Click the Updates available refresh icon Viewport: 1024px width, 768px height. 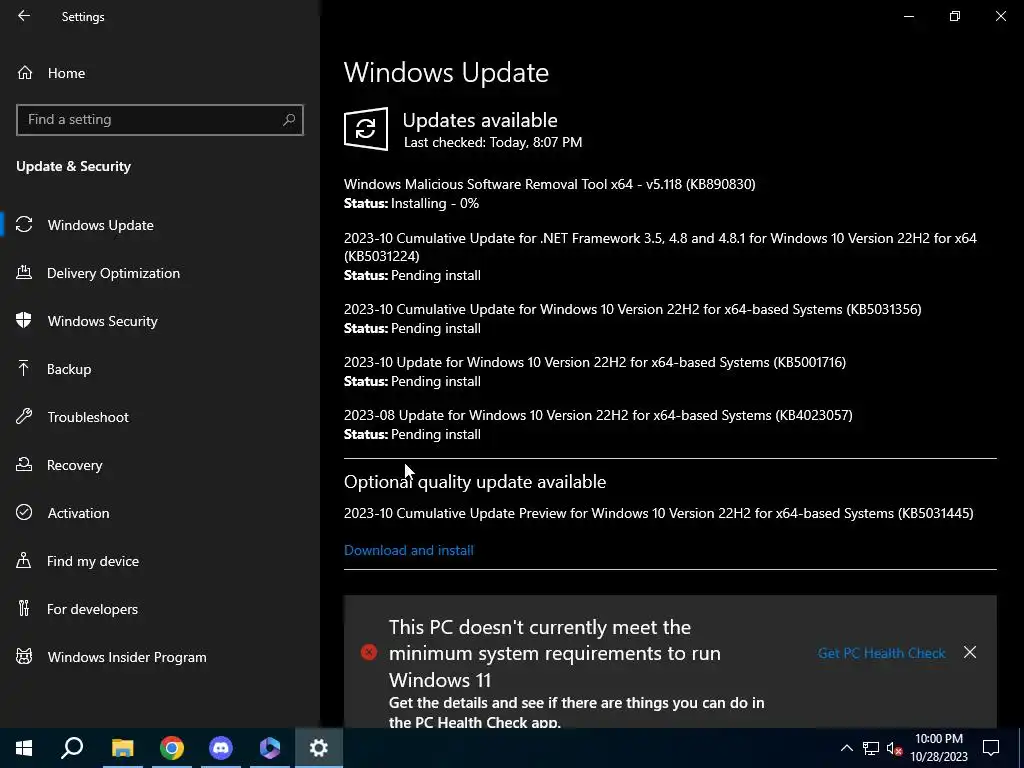(x=366, y=129)
